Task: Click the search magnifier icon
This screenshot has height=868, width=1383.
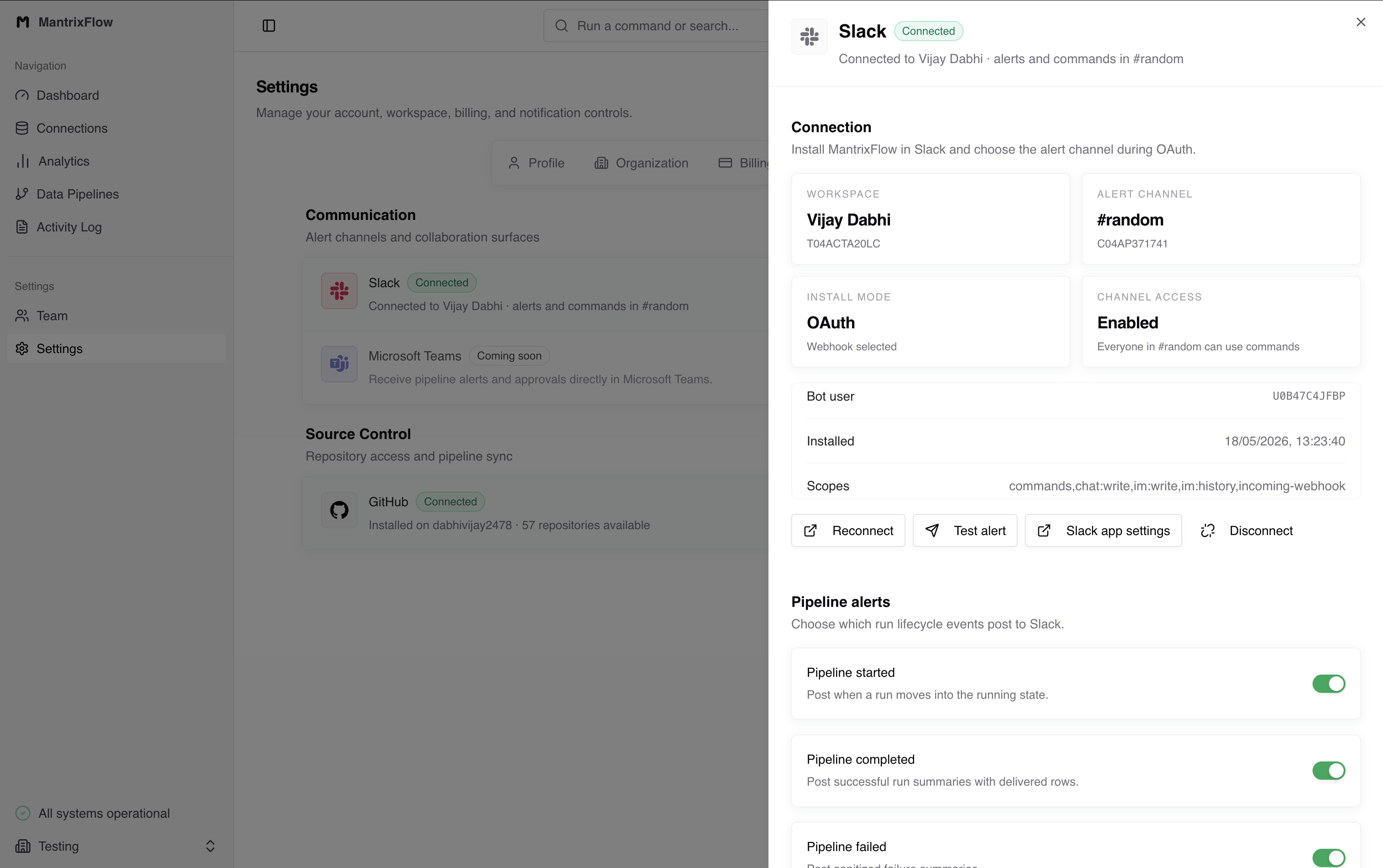Action: coord(562,26)
